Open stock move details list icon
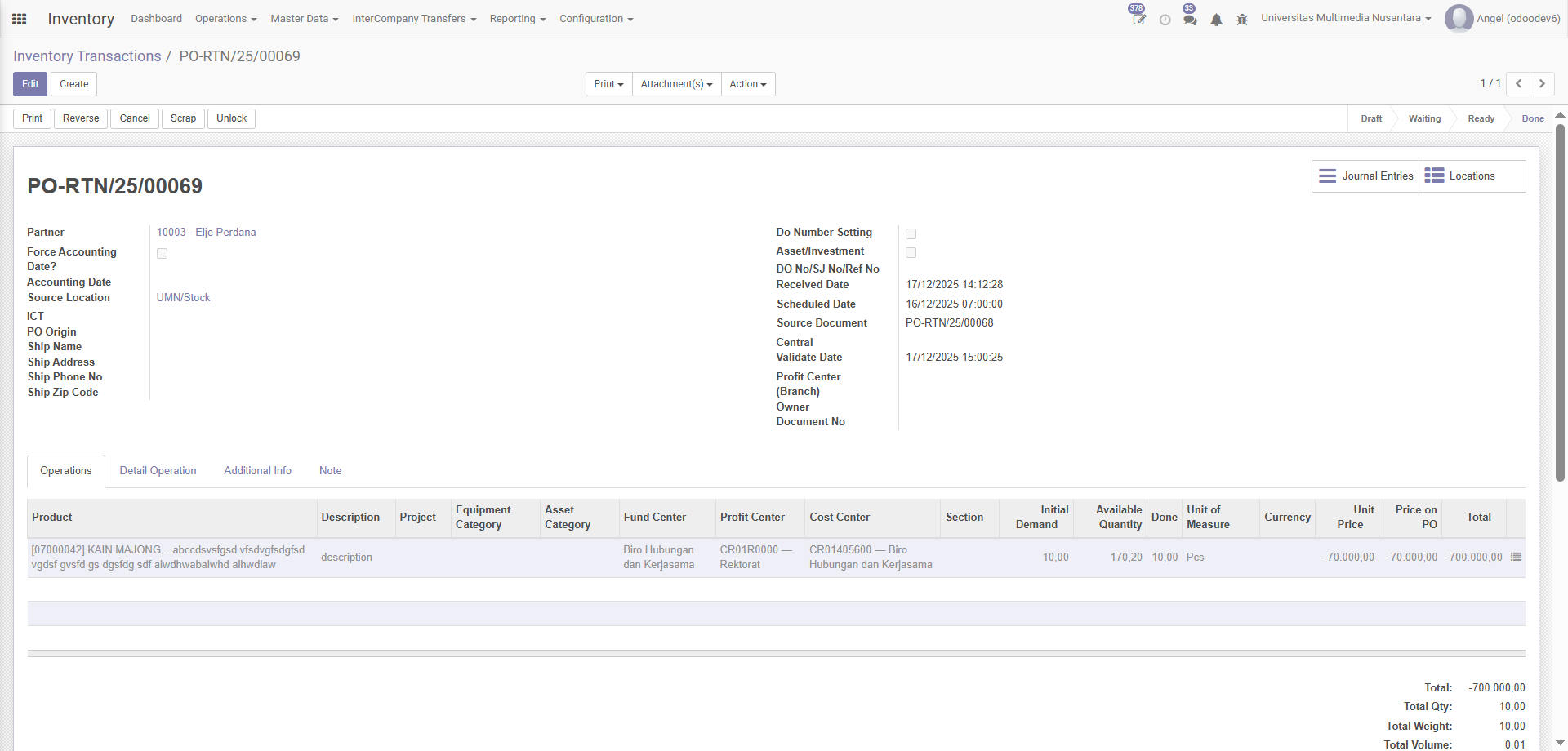 tap(1516, 557)
